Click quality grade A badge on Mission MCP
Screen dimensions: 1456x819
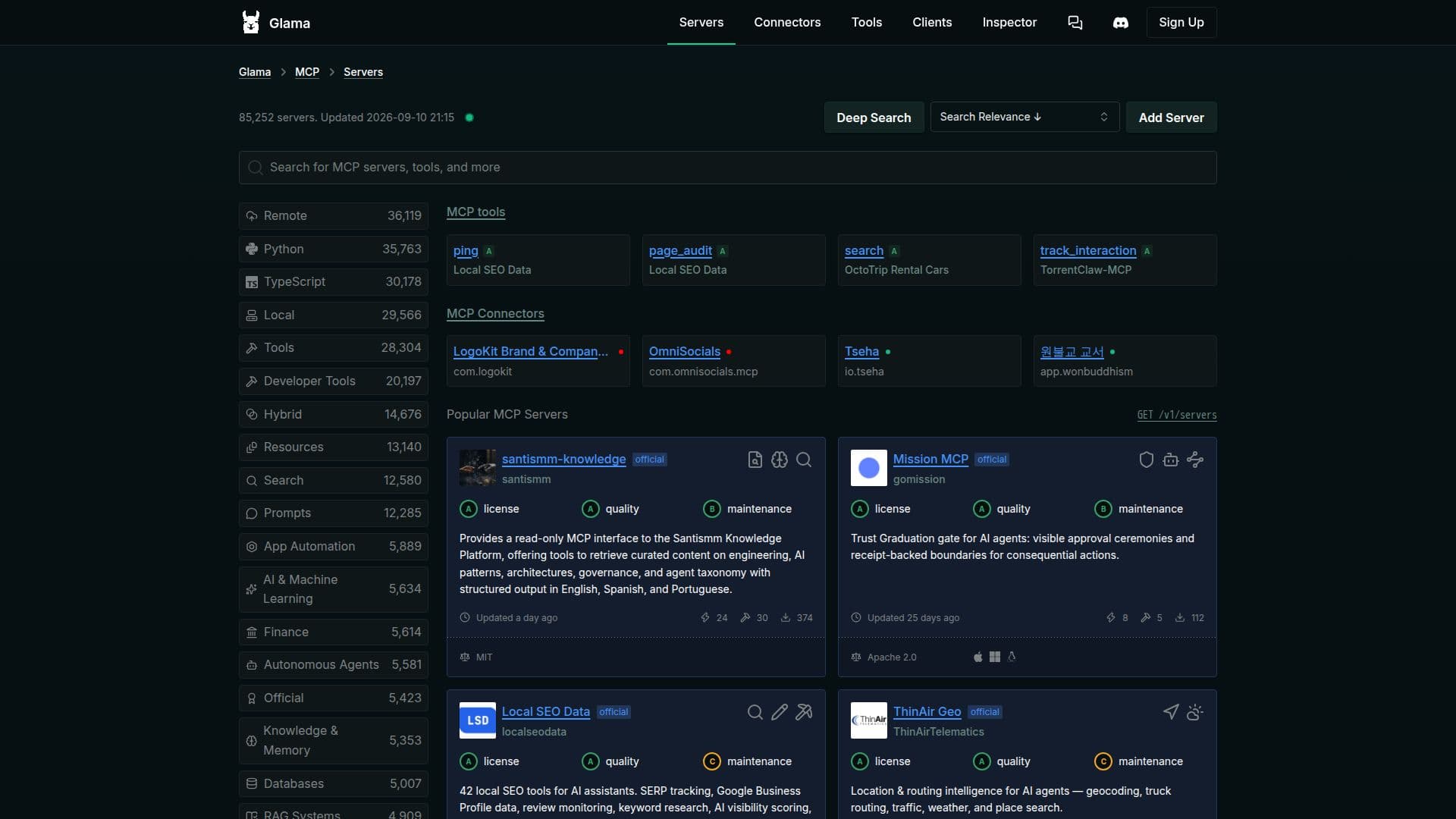981,509
